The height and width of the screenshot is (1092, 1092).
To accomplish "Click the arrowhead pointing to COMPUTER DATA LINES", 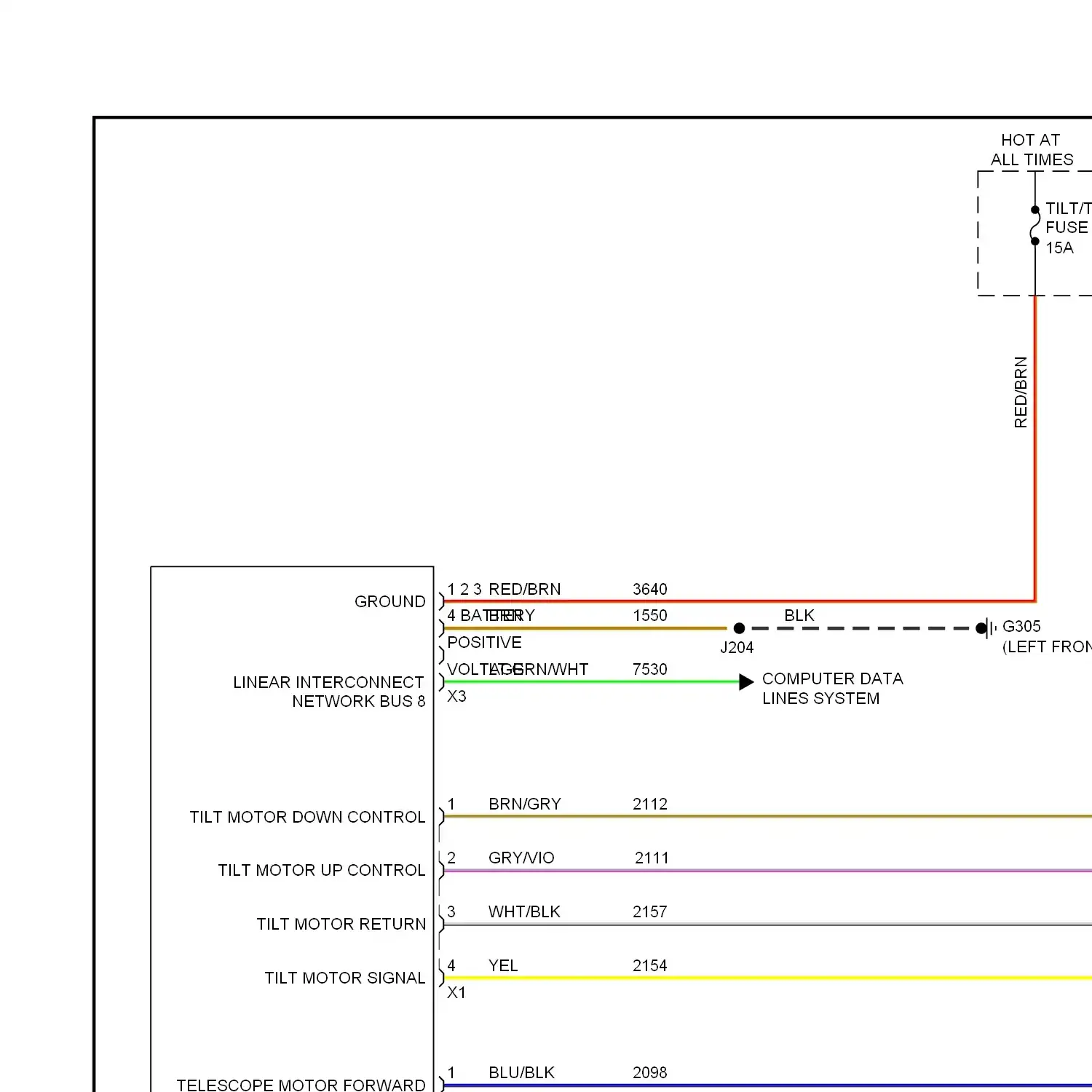I will coord(746,682).
